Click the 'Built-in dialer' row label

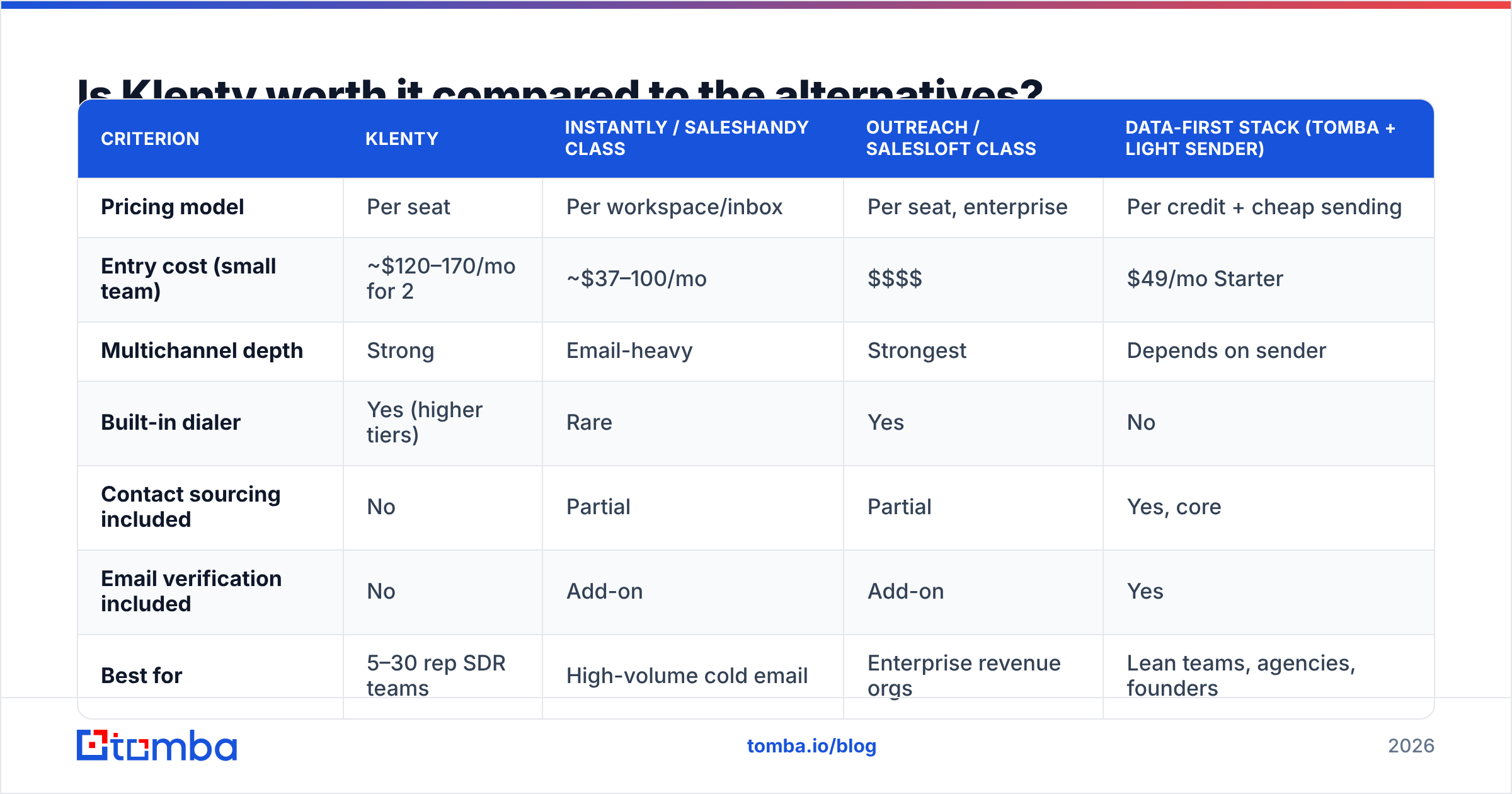tap(170, 422)
